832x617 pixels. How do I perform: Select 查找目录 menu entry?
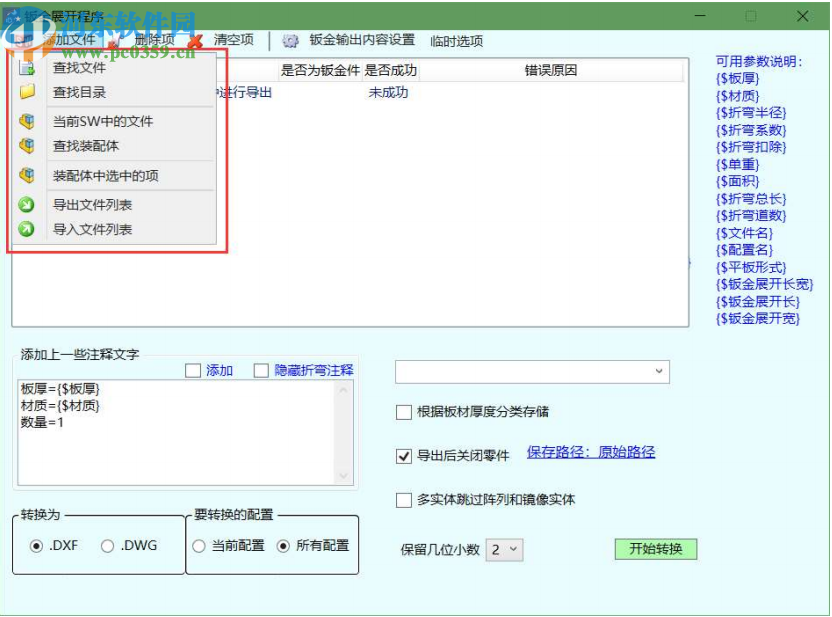pos(79,92)
